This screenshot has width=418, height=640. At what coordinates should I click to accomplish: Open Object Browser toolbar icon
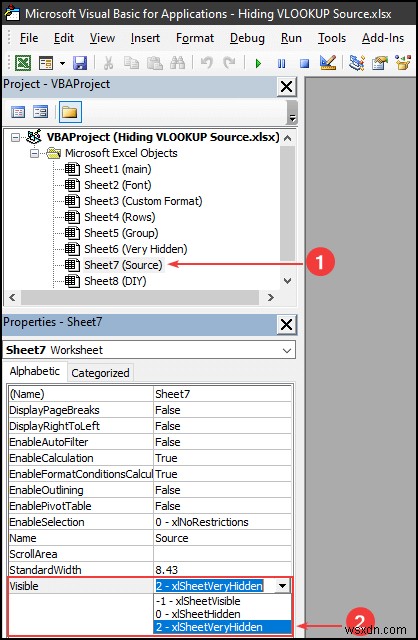click(x=402, y=63)
